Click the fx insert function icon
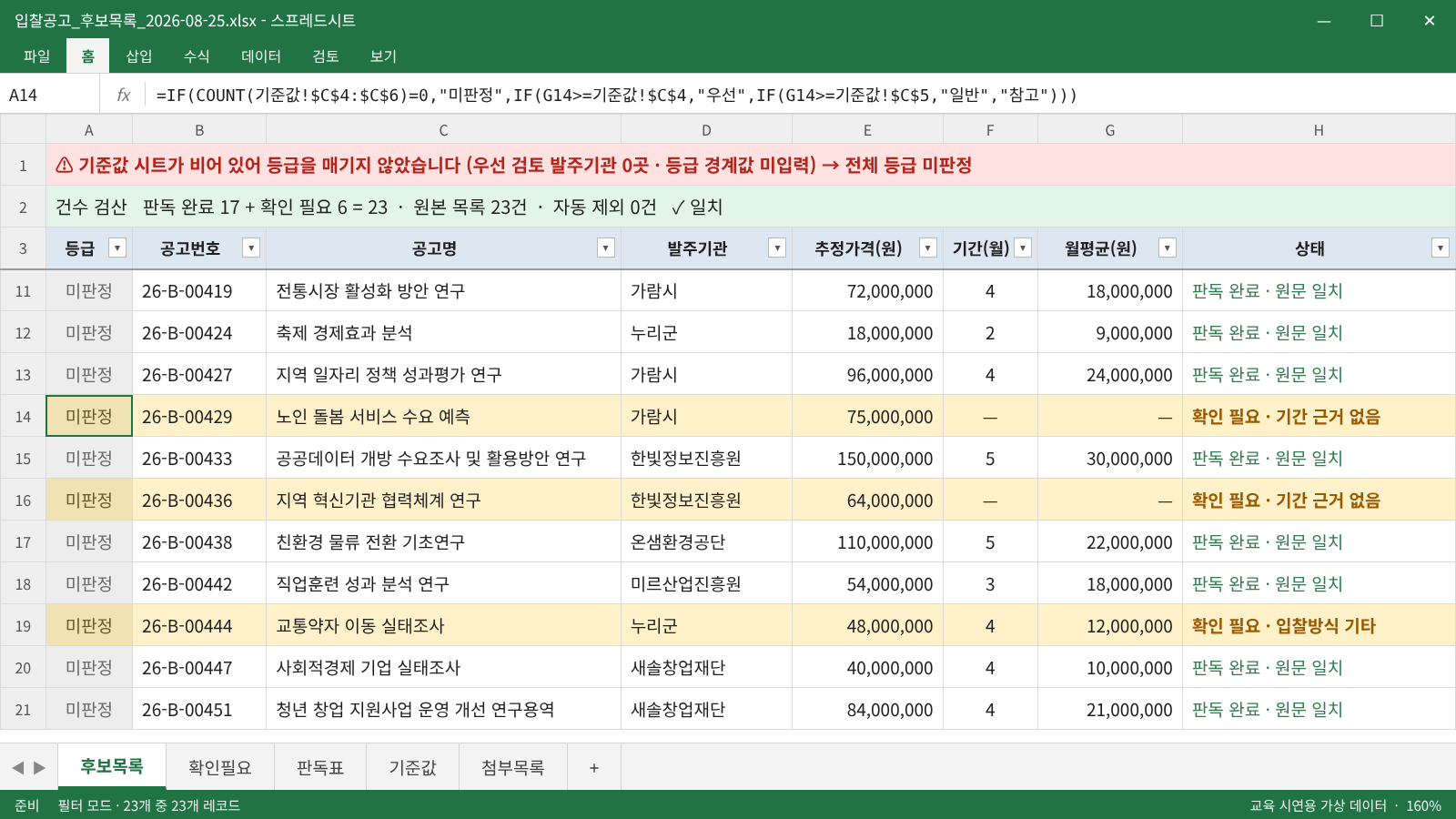This screenshot has height=819, width=1456. pos(124,95)
